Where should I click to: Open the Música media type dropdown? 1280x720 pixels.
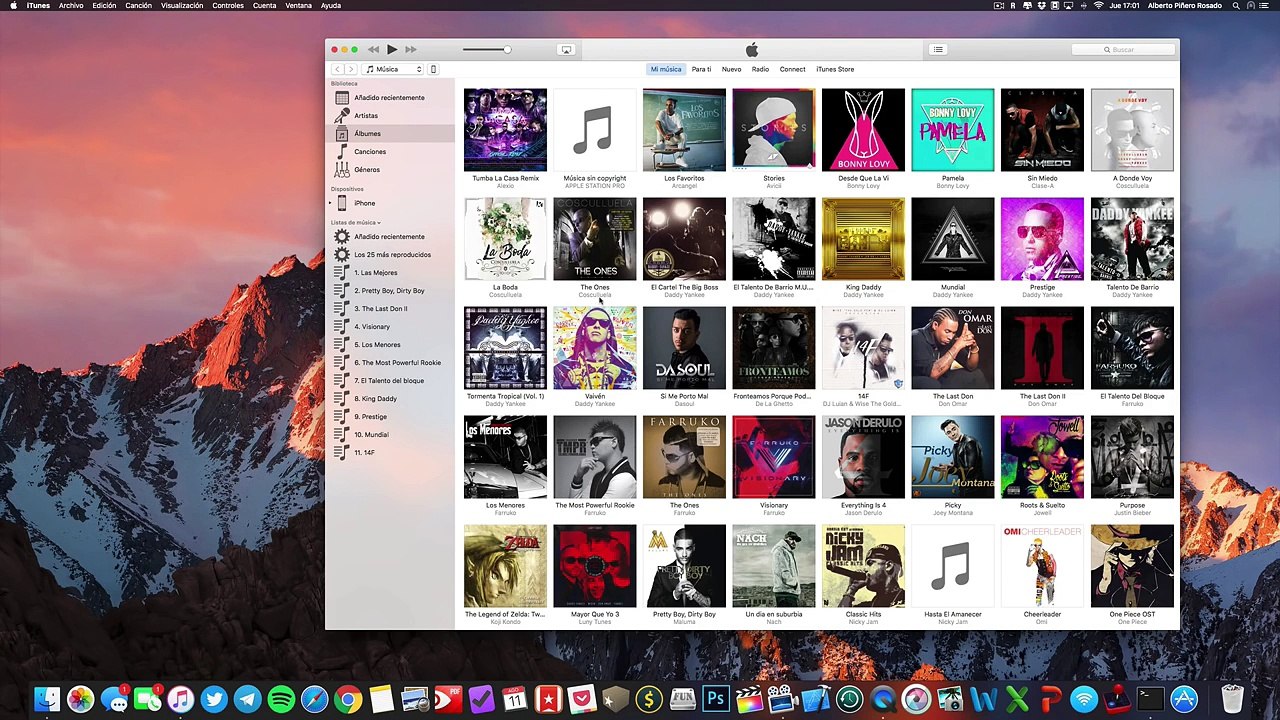click(393, 69)
